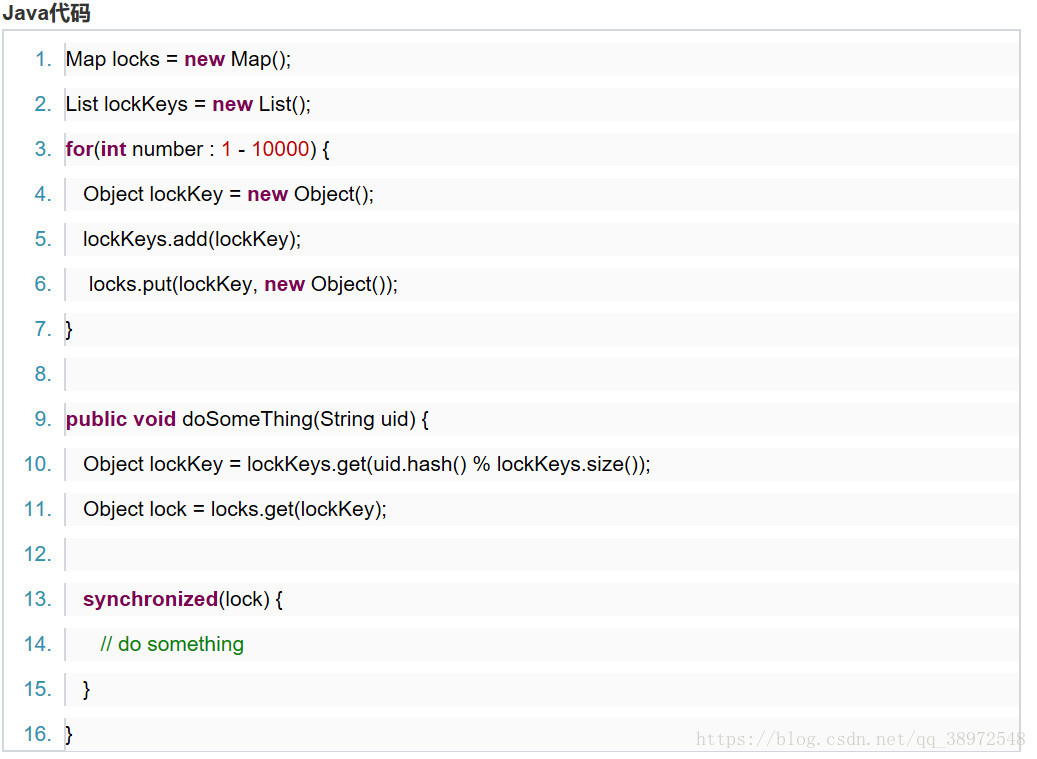Click the 'doSomeThing' method name
Viewport: 1037px width, 759px height.
pos(248,419)
